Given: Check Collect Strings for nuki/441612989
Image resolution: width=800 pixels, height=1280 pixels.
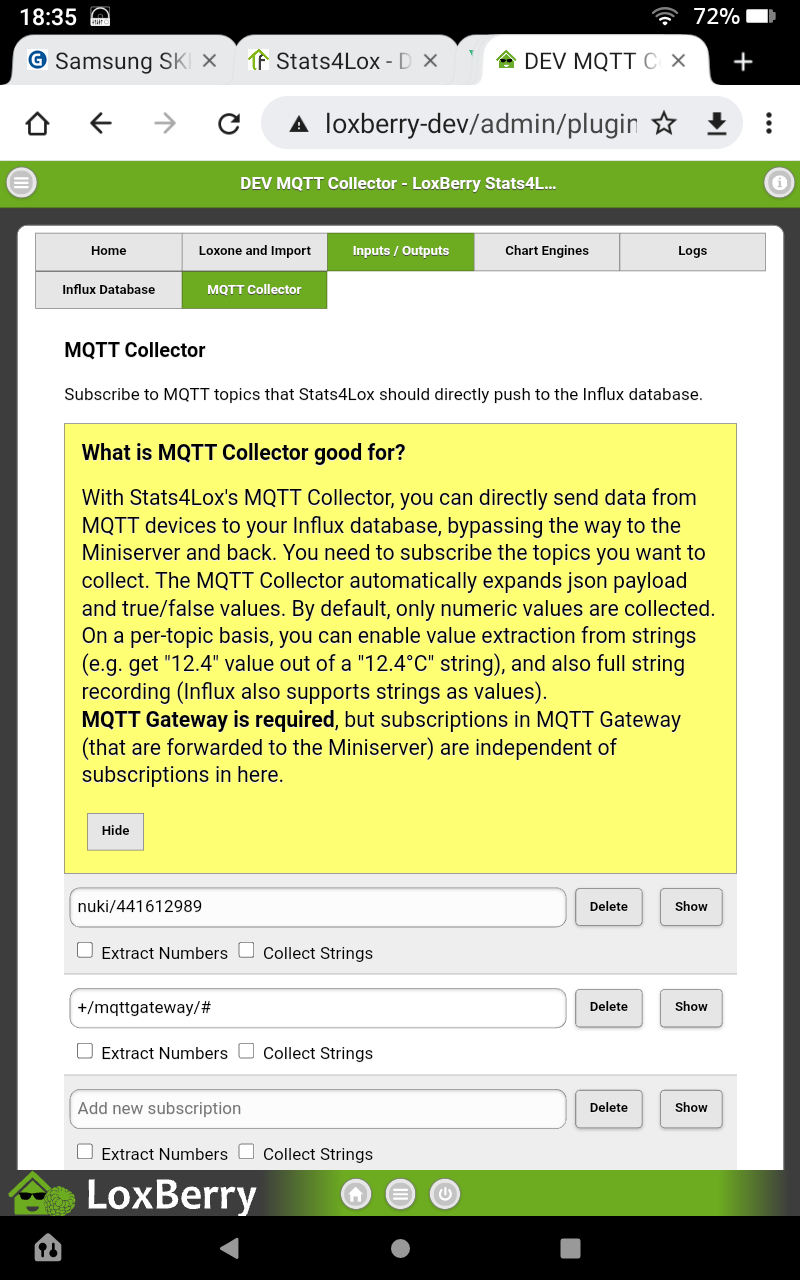Looking at the screenshot, I should [246, 951].
